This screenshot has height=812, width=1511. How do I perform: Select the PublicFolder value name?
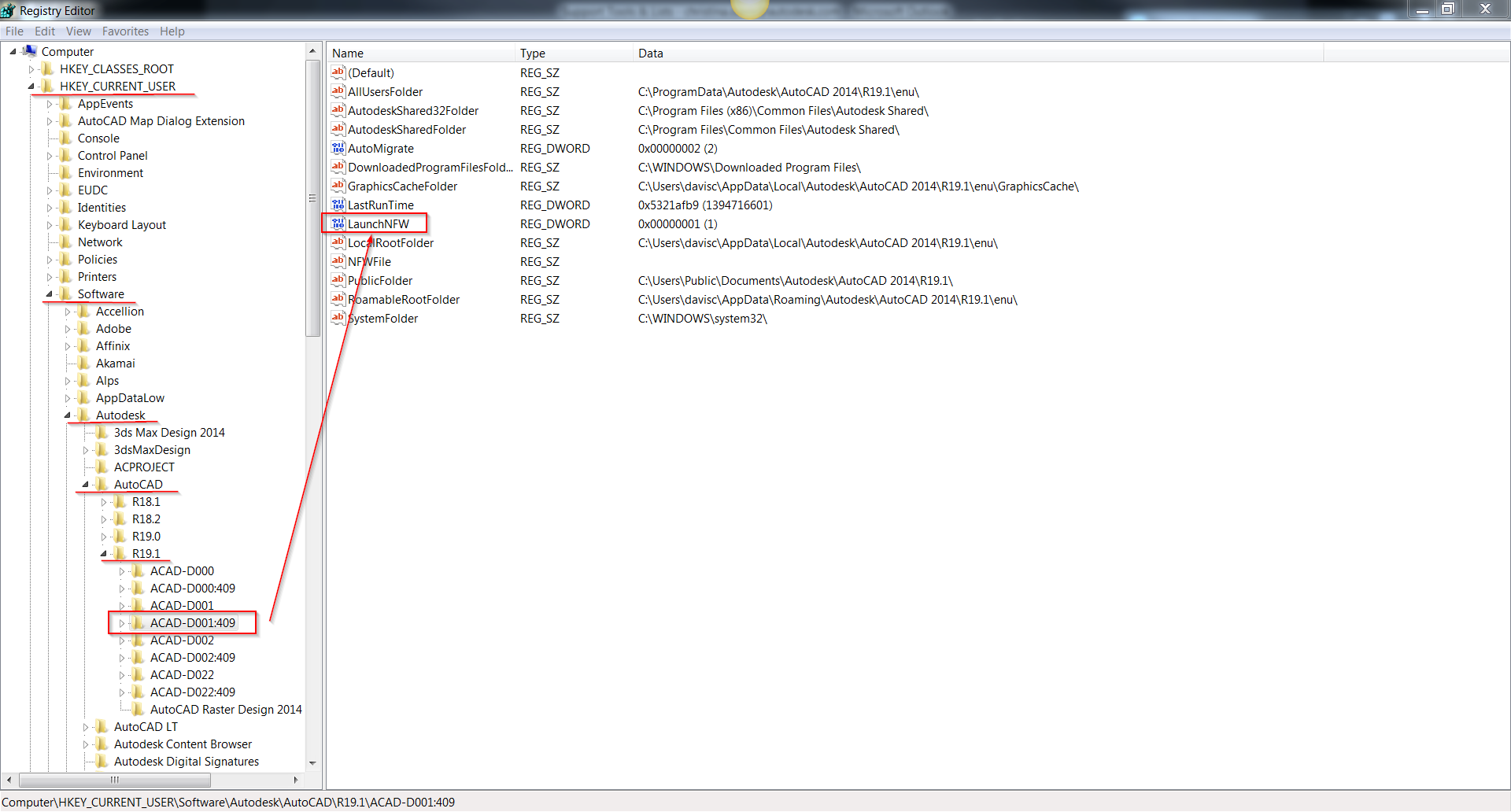(x=380, y=280)
